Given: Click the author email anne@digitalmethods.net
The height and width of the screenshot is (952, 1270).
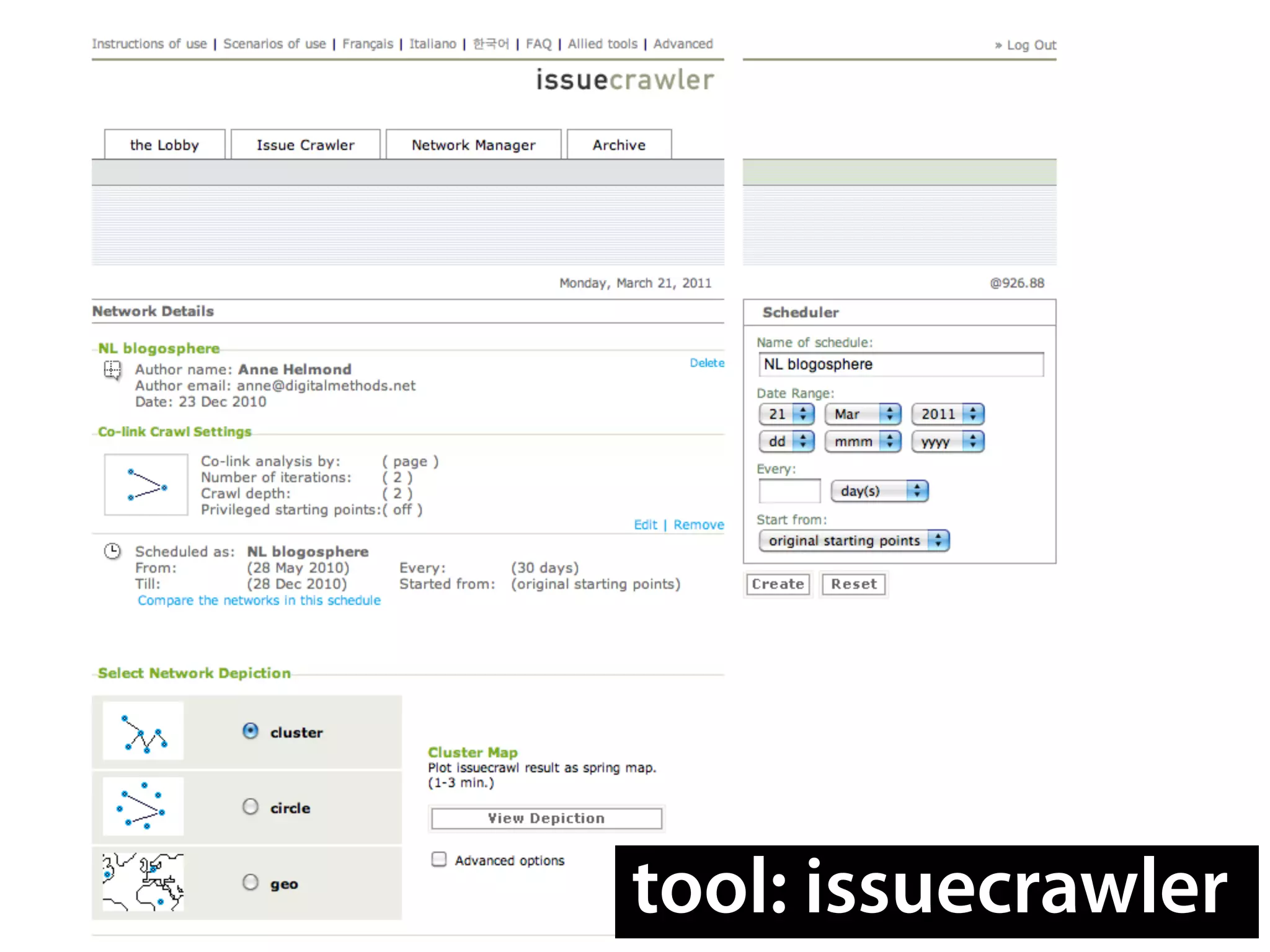Looking at the screenshot, I should point(326,386).
